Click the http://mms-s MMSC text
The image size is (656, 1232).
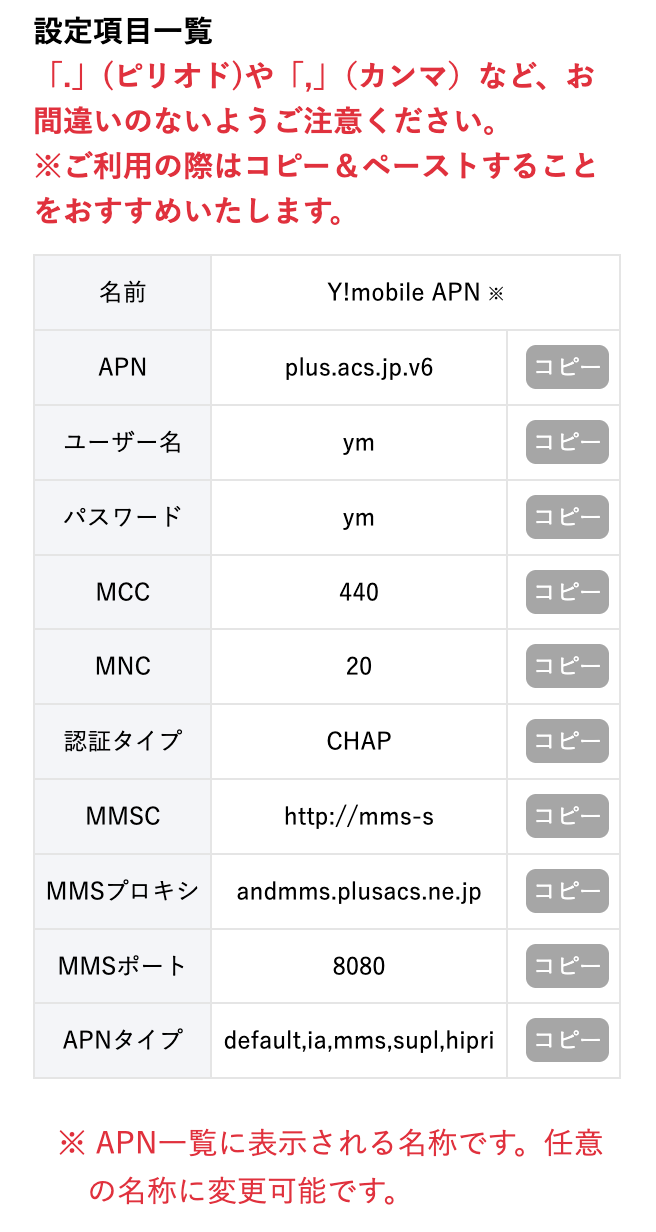(x=359, y=816)
